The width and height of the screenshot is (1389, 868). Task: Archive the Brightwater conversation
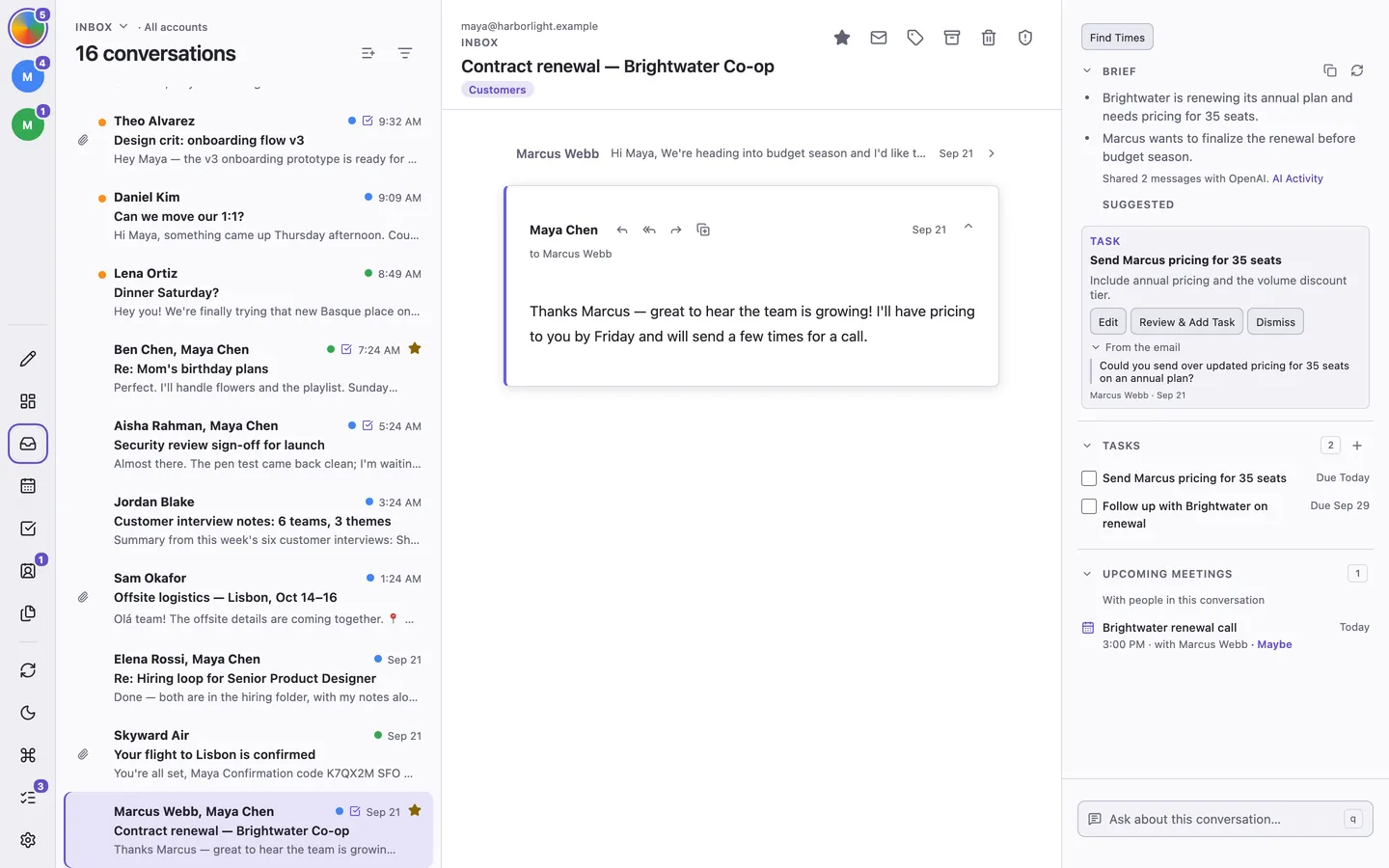952,38
